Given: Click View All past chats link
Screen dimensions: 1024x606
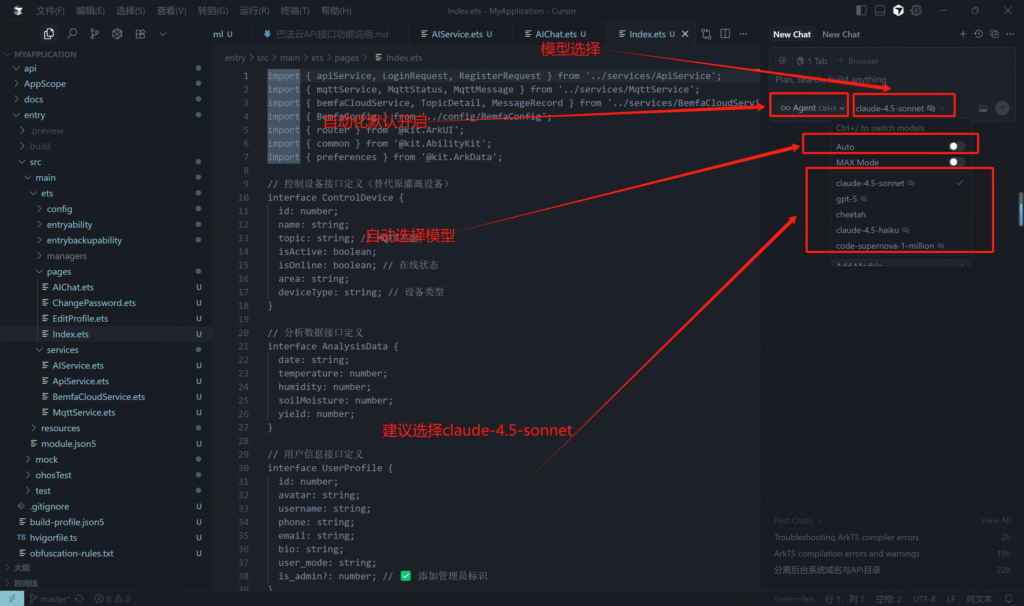Looking at the screenshot, I should pos(994,521).
